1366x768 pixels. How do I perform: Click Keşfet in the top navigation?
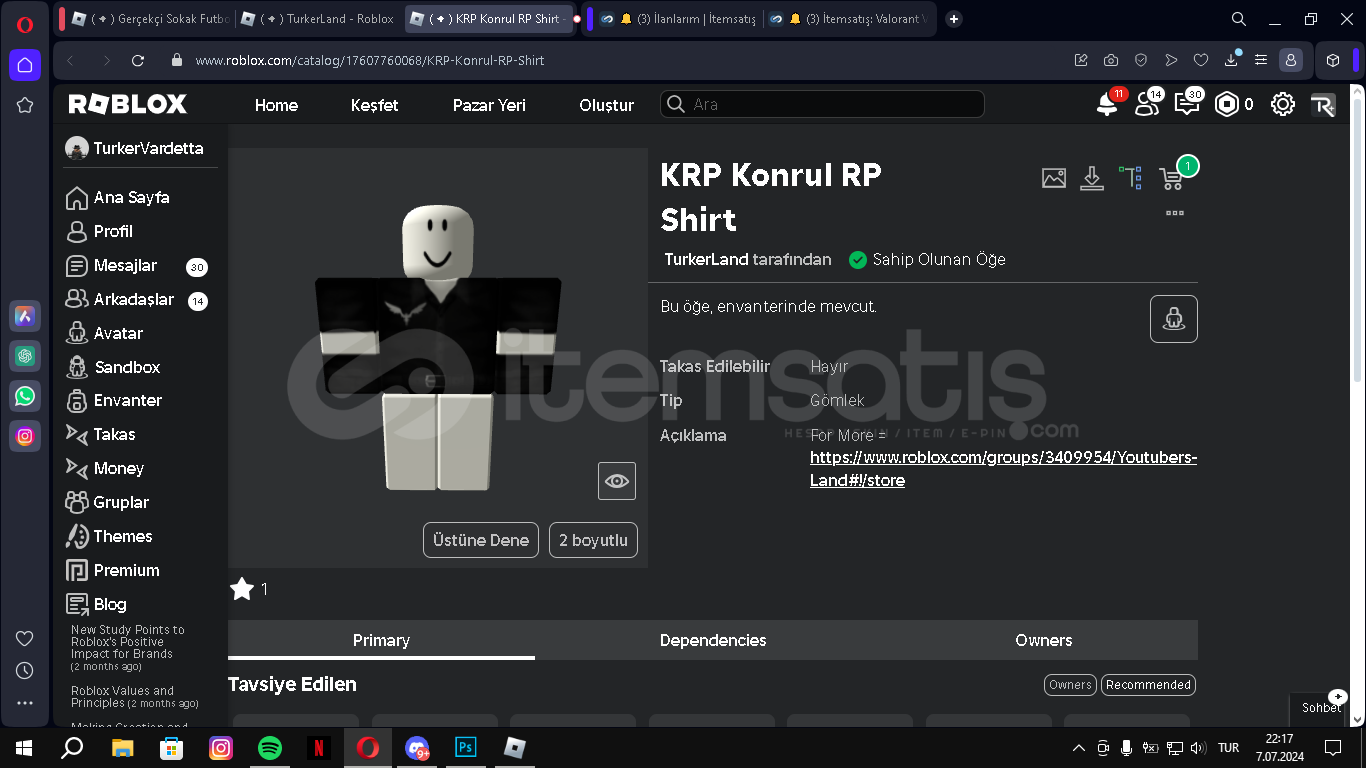coord(374,105)
